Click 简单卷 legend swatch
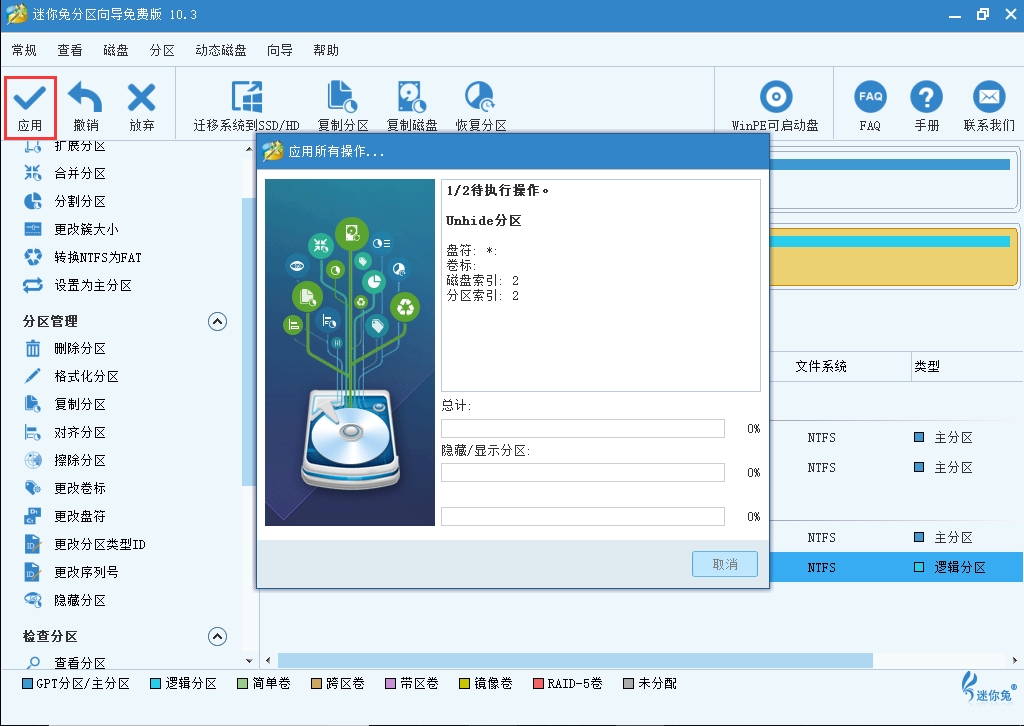Image resolution: width=1024 pixels, height=726 pixels. click(x=243, y=684)
